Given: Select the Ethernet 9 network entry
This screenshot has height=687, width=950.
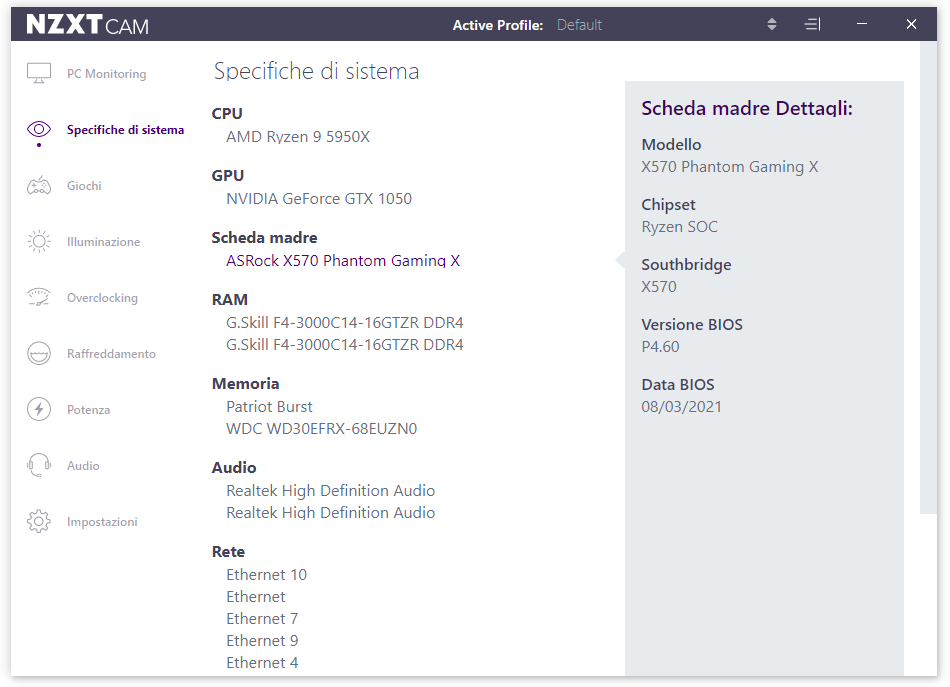Looking at the screenshot, I should pyautogui.click(x=262, y=641).
